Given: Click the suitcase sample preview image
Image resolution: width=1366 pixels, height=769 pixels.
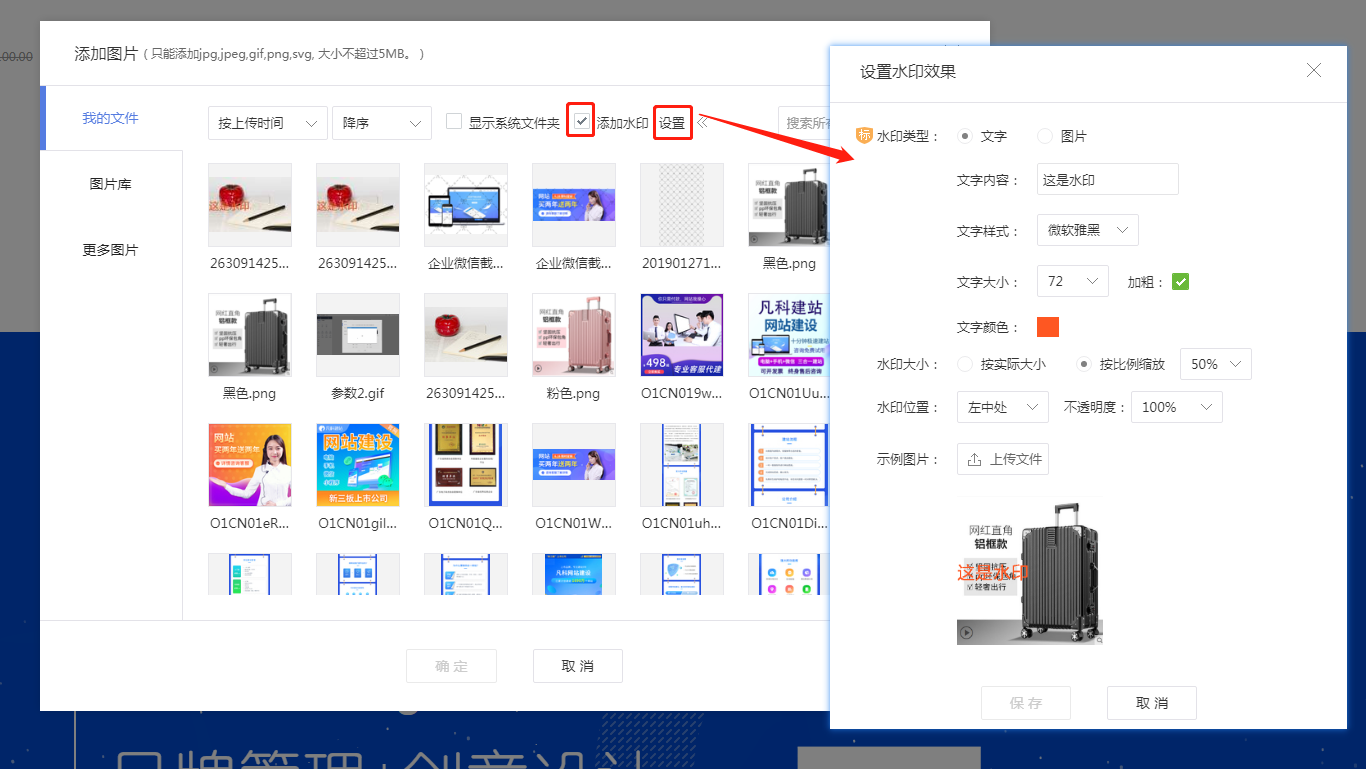Looking at the screenshot, I should click(1030, 571).
